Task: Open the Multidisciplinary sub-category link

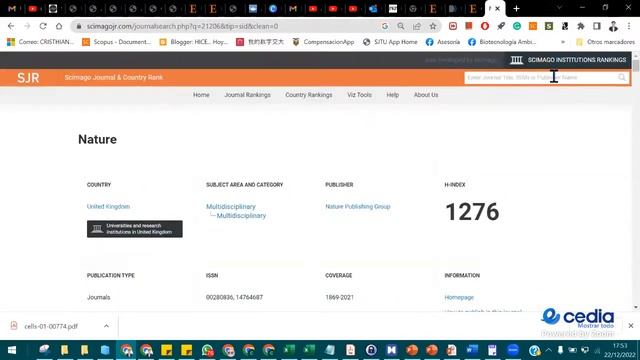Action: tap(241, 216)
